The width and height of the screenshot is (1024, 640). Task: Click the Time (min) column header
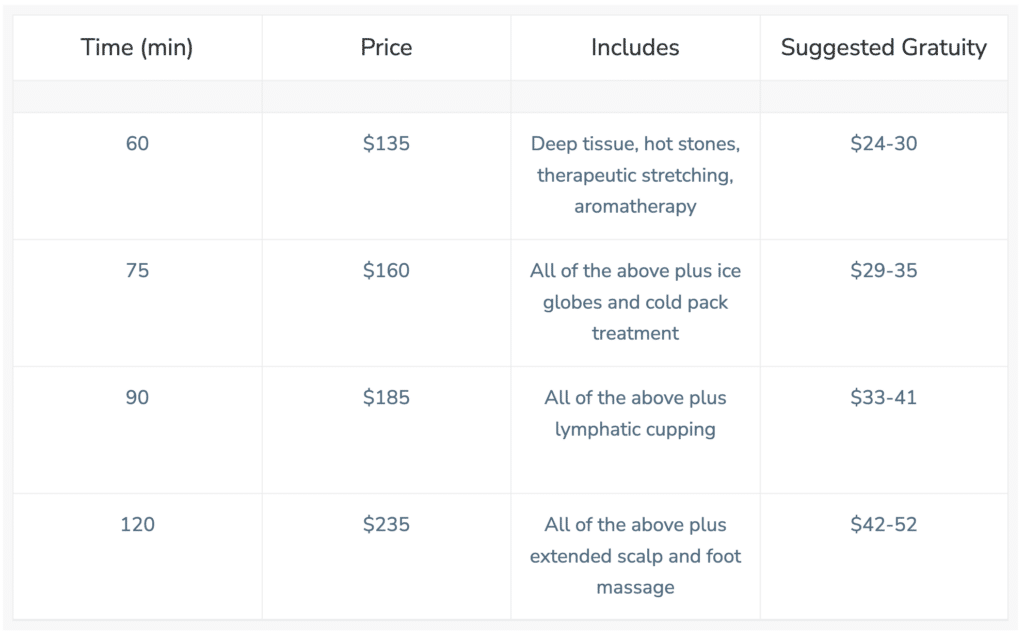click(137, 48)
